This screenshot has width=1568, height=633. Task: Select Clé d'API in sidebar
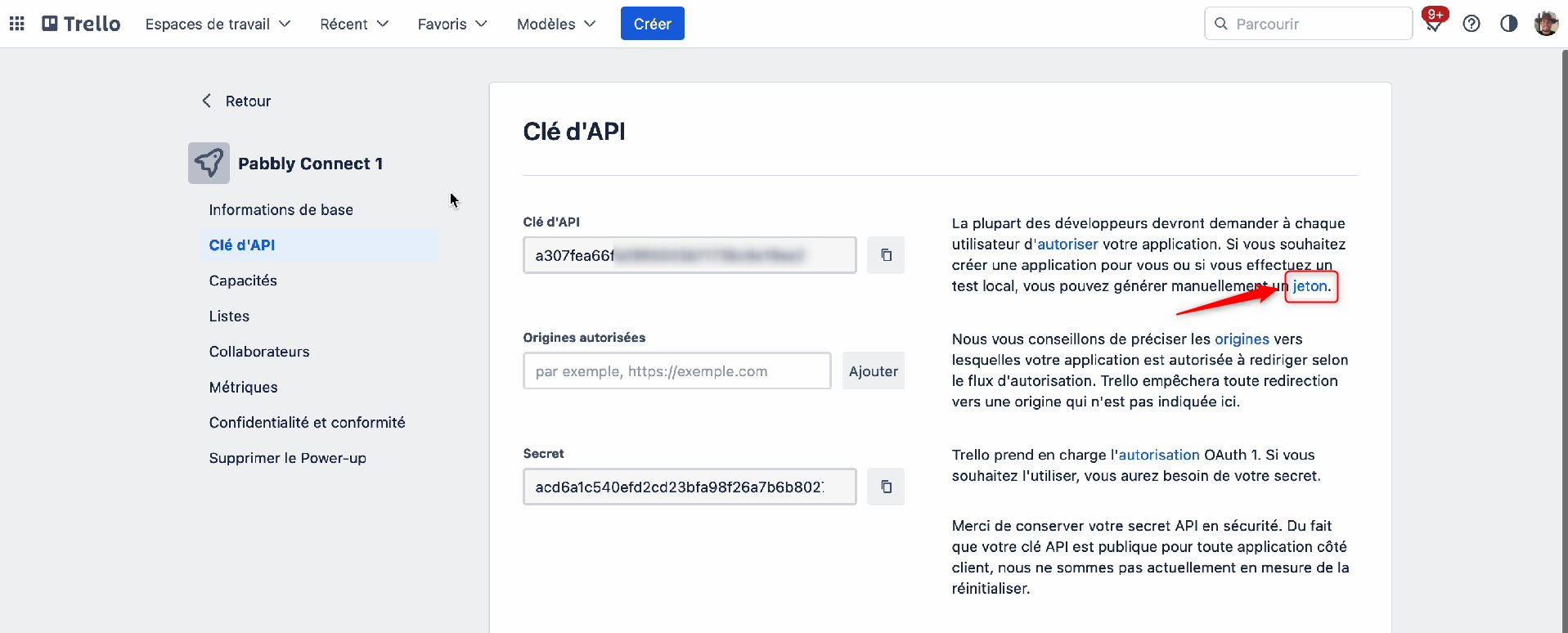click(319, 245)
